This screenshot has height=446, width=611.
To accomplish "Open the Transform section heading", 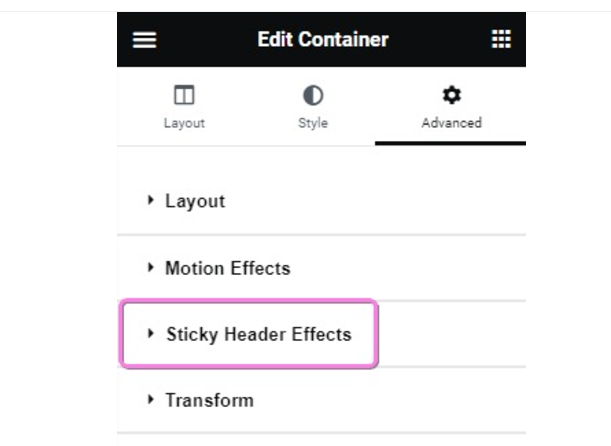I will pos(209,400).
